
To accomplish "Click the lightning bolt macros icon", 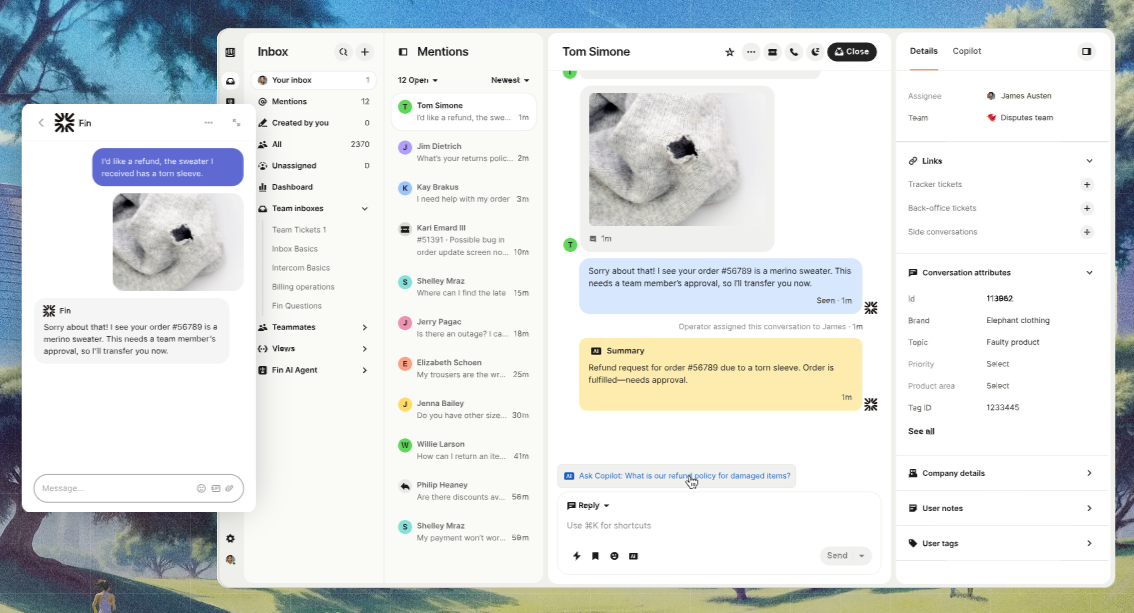I will [576, 556].
